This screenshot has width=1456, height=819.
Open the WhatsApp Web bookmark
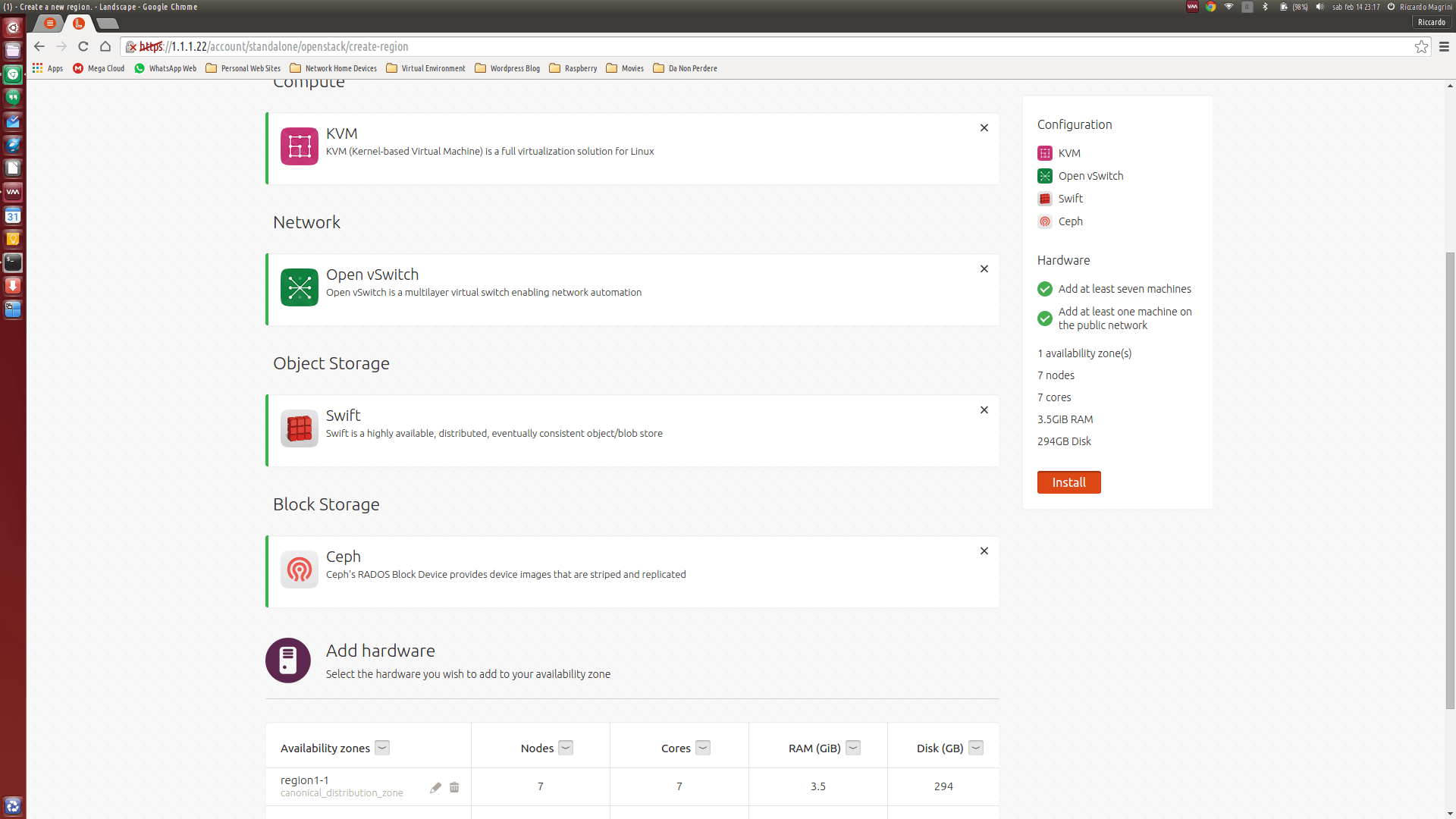click(x=165, y=68)
